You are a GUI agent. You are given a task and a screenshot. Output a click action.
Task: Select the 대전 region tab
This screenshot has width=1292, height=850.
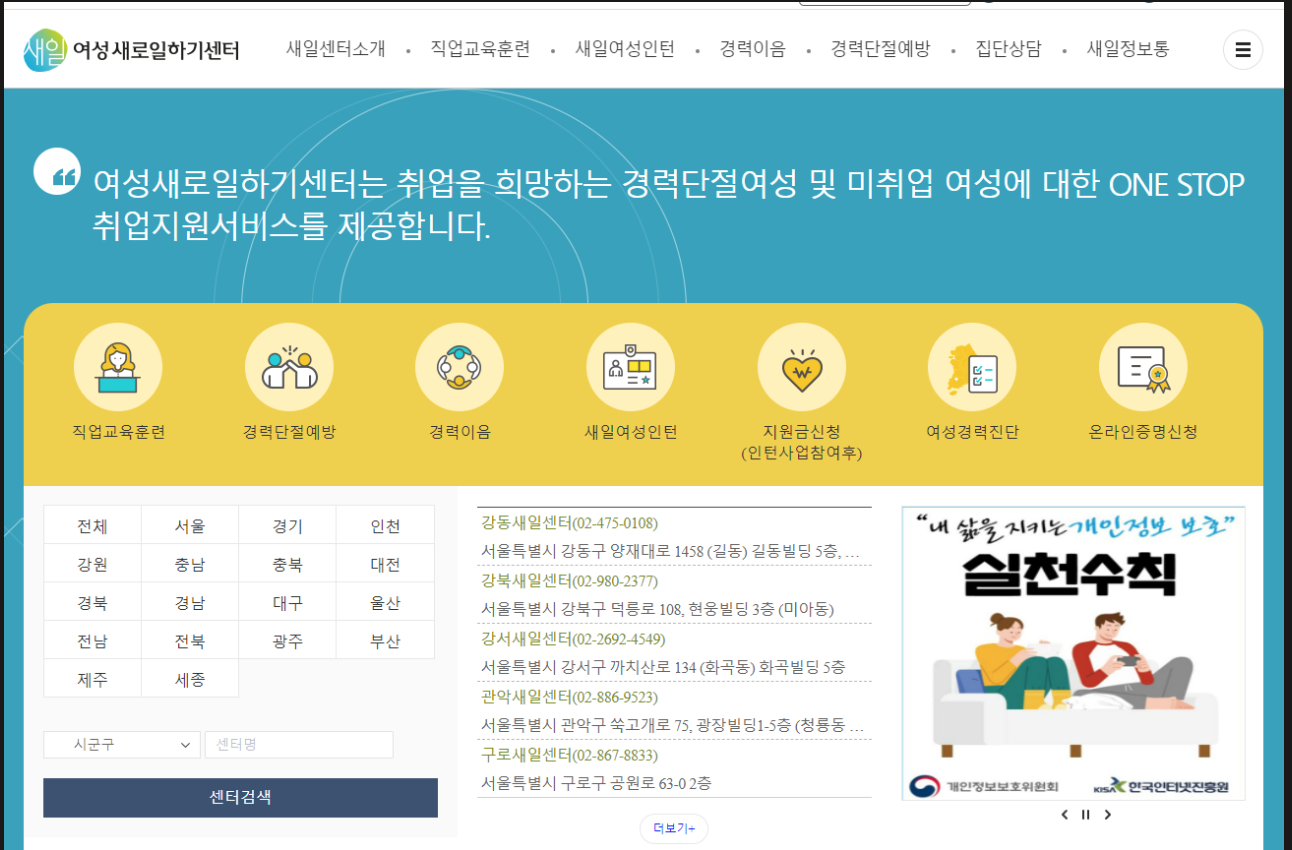click(x=385, y=564)
